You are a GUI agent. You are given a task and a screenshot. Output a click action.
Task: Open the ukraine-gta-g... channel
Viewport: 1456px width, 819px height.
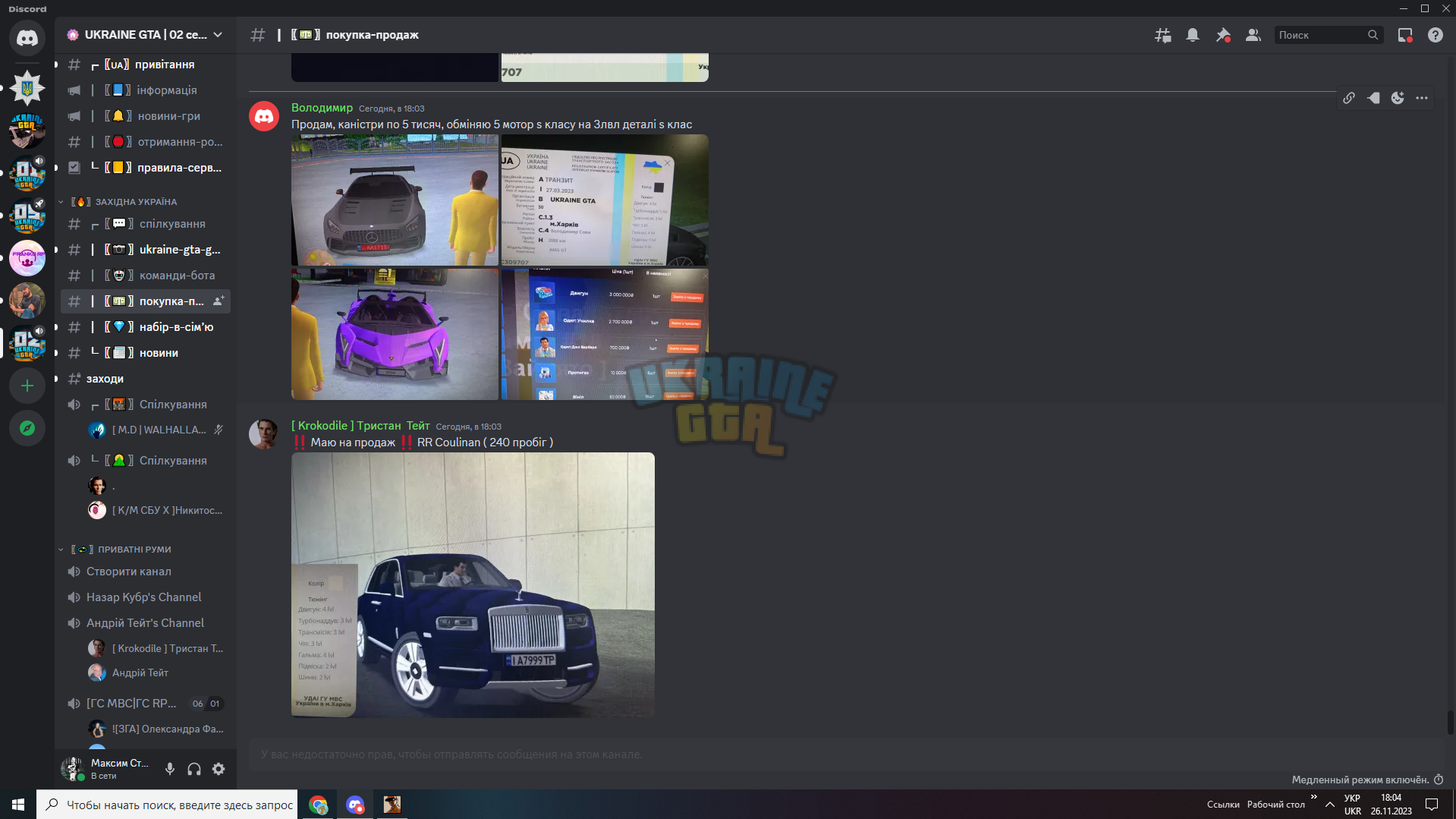[x=146, y=250]
